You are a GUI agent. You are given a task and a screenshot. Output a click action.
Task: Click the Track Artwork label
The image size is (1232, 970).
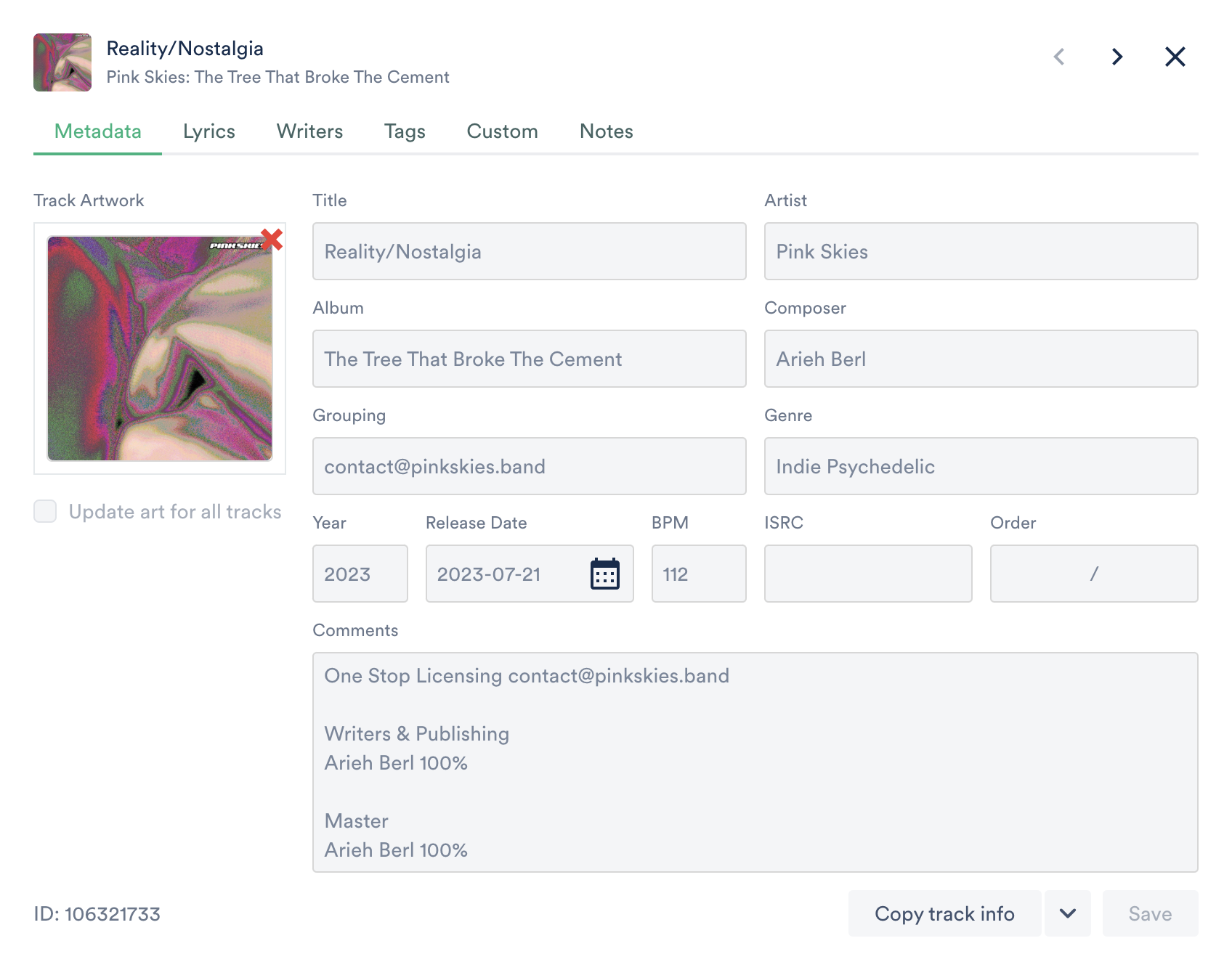(89, 200)
